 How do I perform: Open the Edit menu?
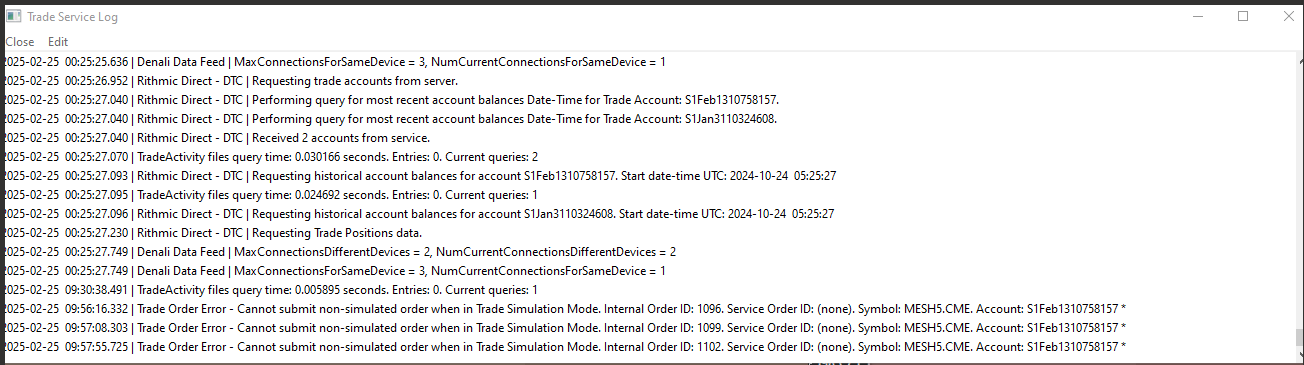tap(58, 42)
